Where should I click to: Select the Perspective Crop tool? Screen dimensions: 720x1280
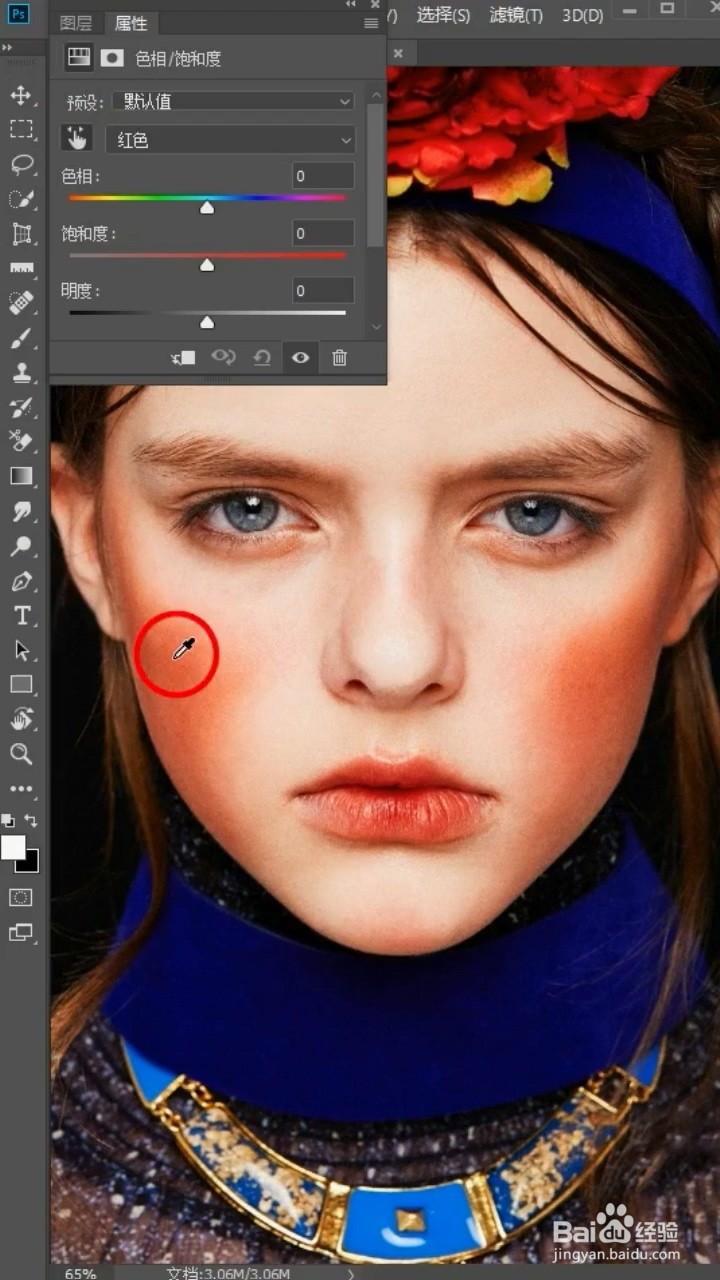pyautogui.click(x=21, y=234)
